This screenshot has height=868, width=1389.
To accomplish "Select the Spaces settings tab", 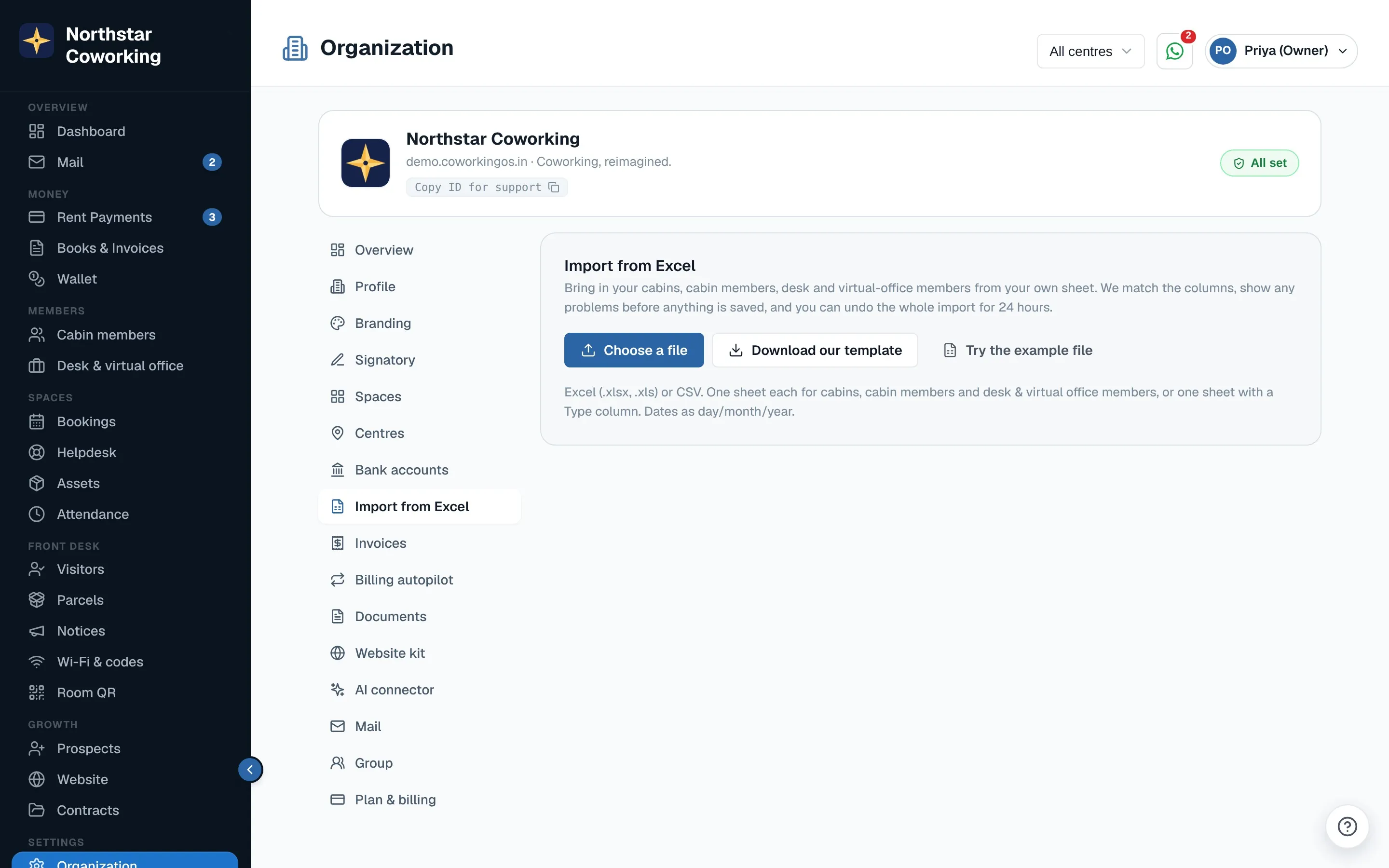I will coord(420,397).
